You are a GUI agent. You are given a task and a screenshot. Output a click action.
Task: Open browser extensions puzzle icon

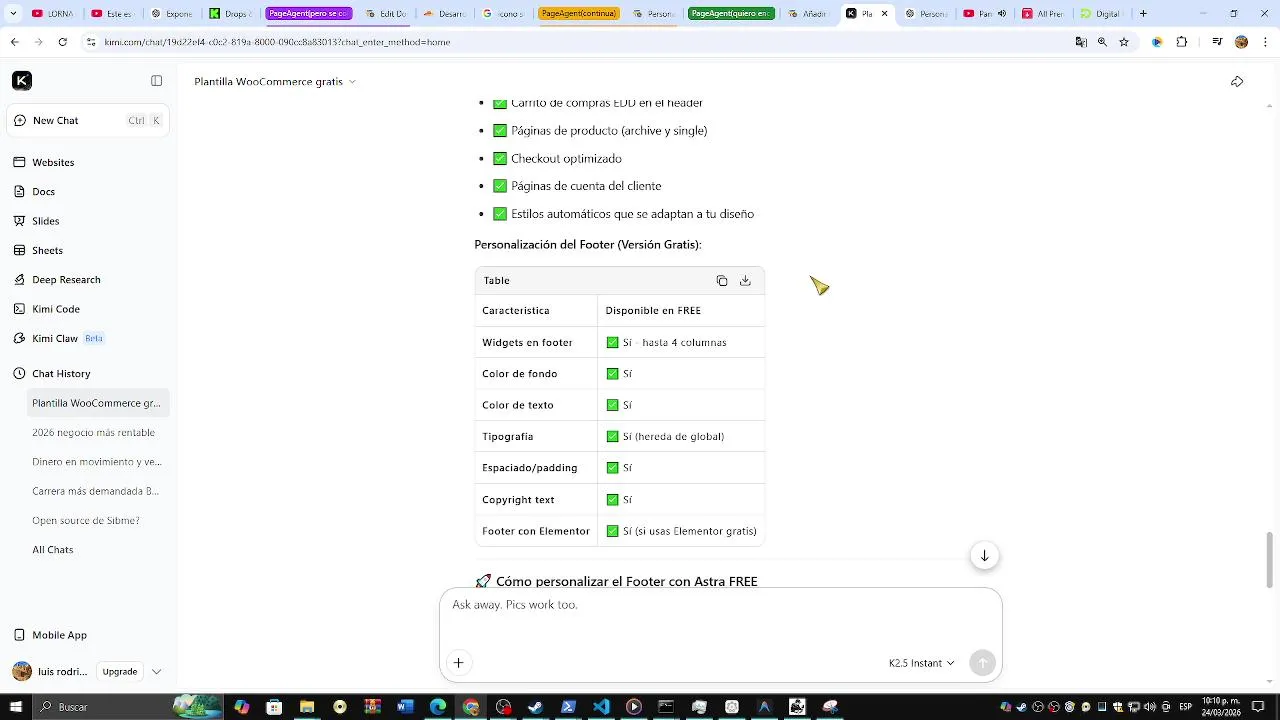pos(1182,42)
